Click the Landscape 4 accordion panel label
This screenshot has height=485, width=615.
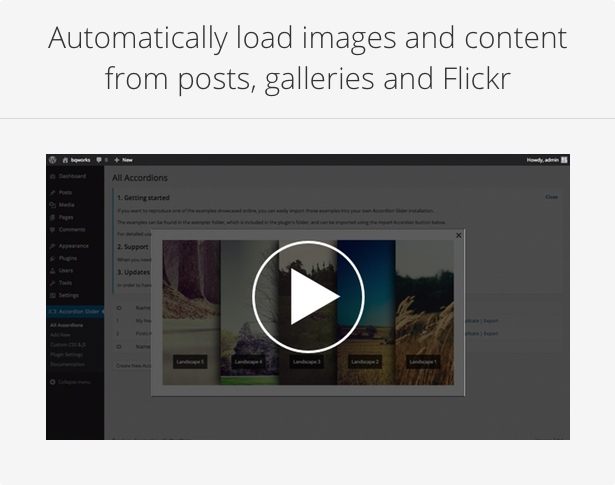(248, 361)
